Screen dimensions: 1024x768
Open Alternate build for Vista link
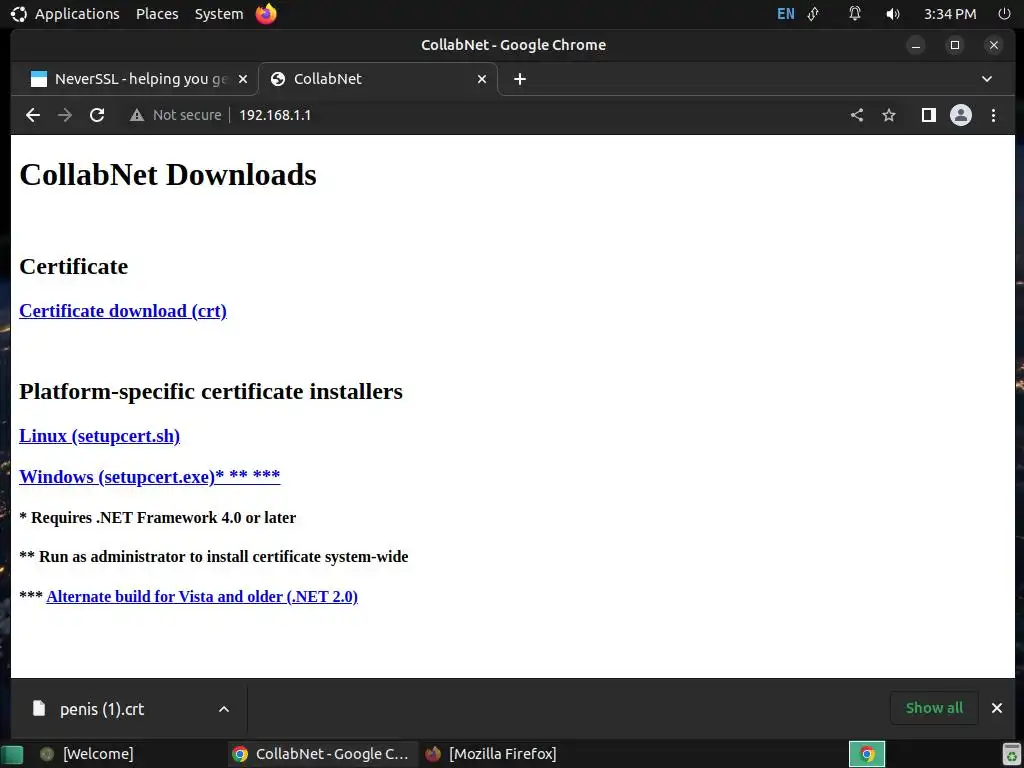tap(202, 596)
